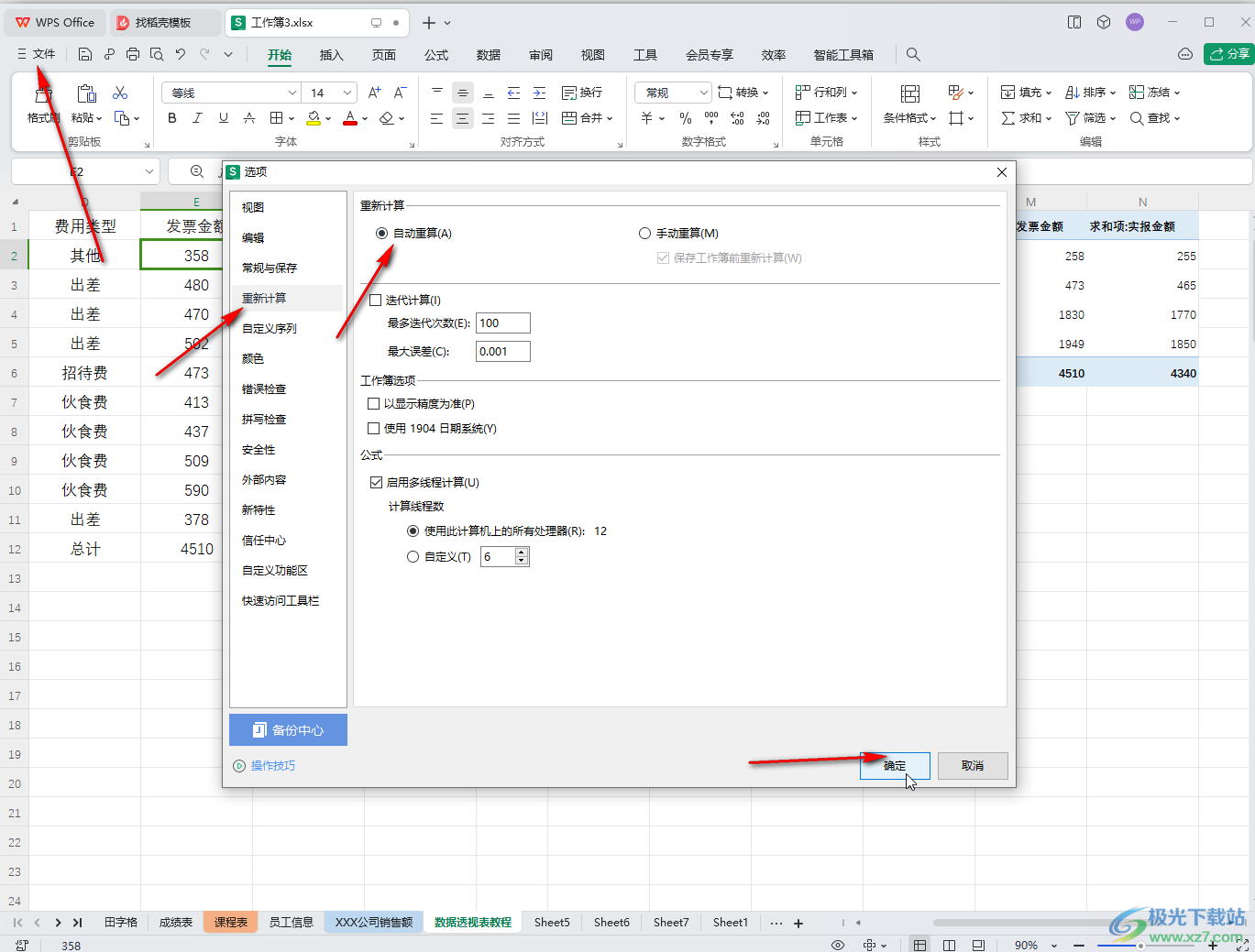This screenshot has width=1255, height=952.
Task: Select 自定义 thread count radio
Action: tap(413, 556)
